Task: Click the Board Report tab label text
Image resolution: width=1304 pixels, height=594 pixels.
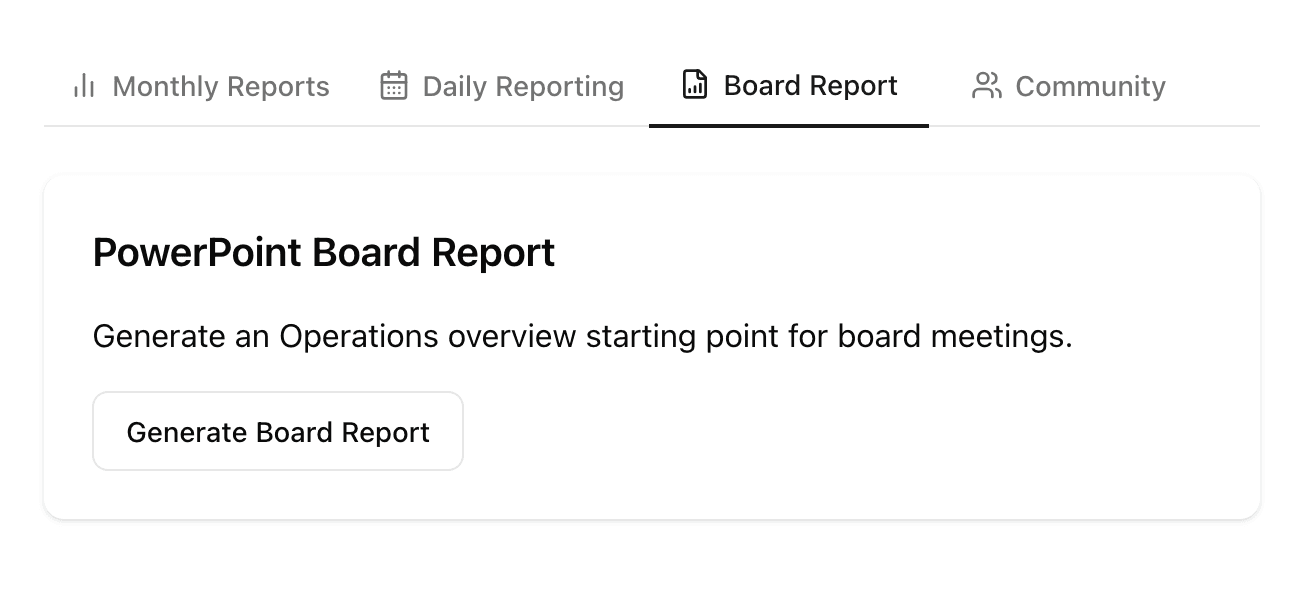Action: (x=809, y=86)
